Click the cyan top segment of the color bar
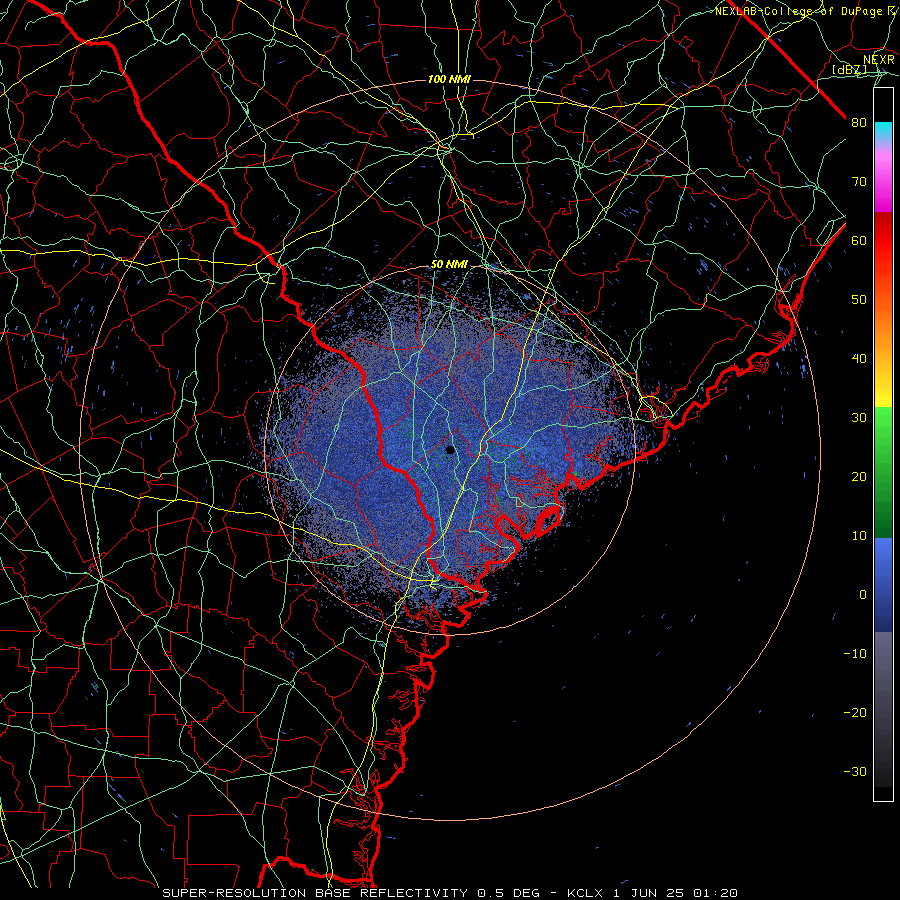 [x=883, y=132]
